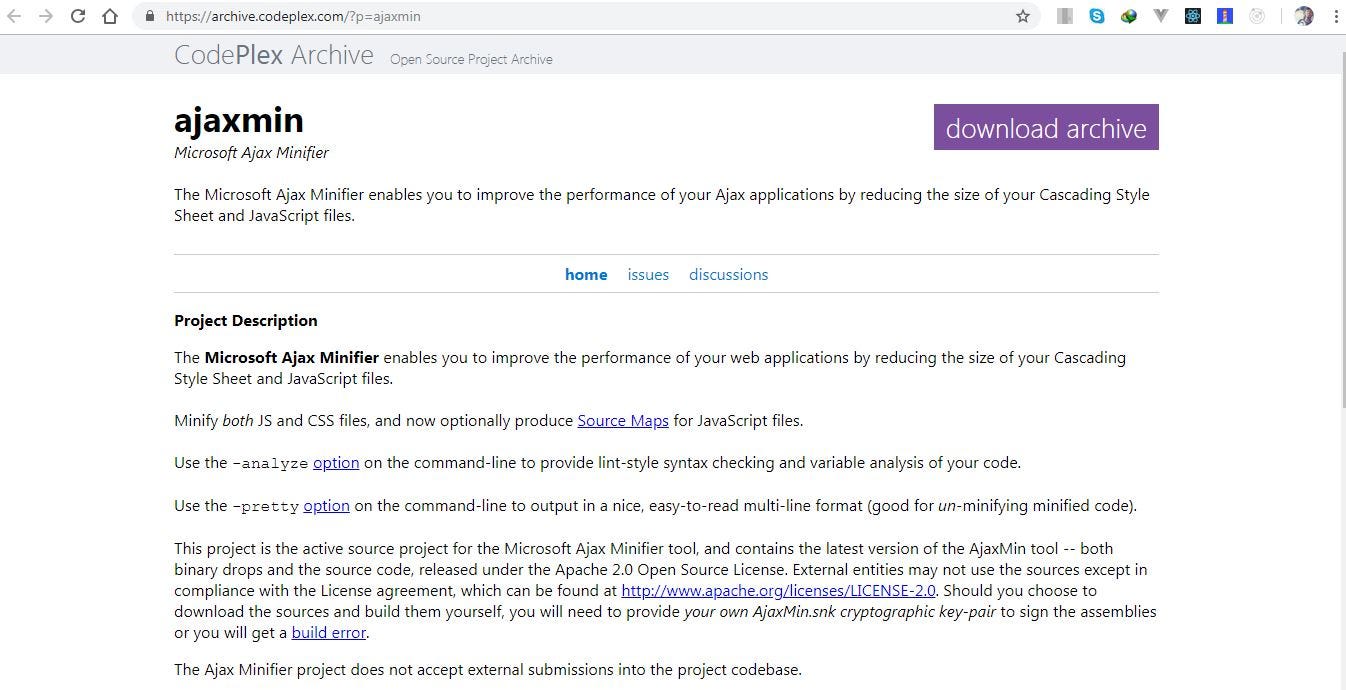Bookmark this page with the star icon
Image resolution: width=1346 pixels, height=690 pixels.
(1023, 16)
